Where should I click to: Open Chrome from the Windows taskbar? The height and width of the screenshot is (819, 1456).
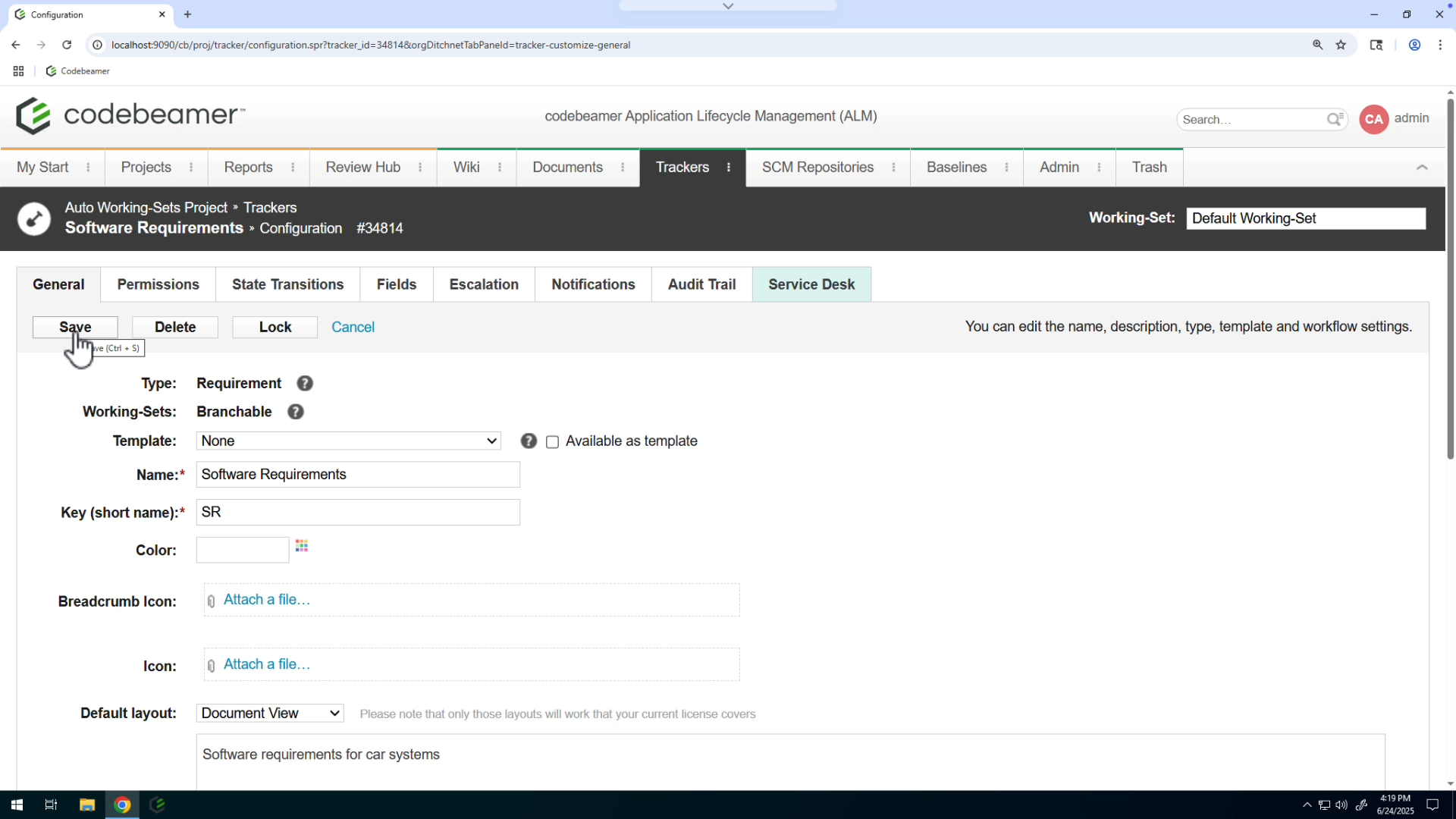click(122, 805)
